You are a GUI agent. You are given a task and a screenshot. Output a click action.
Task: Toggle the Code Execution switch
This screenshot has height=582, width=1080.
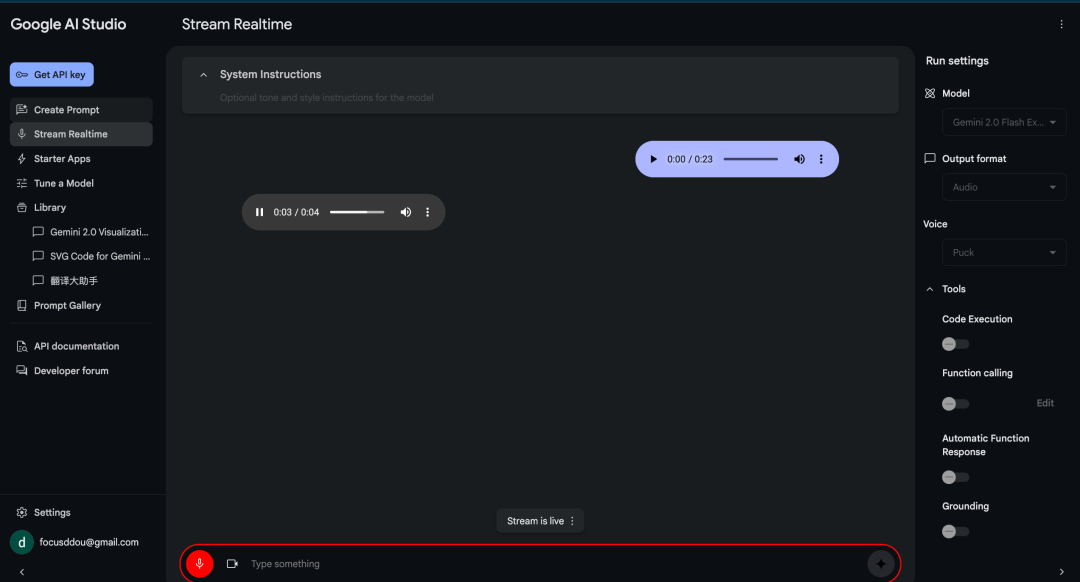click(x=955, y=344)
